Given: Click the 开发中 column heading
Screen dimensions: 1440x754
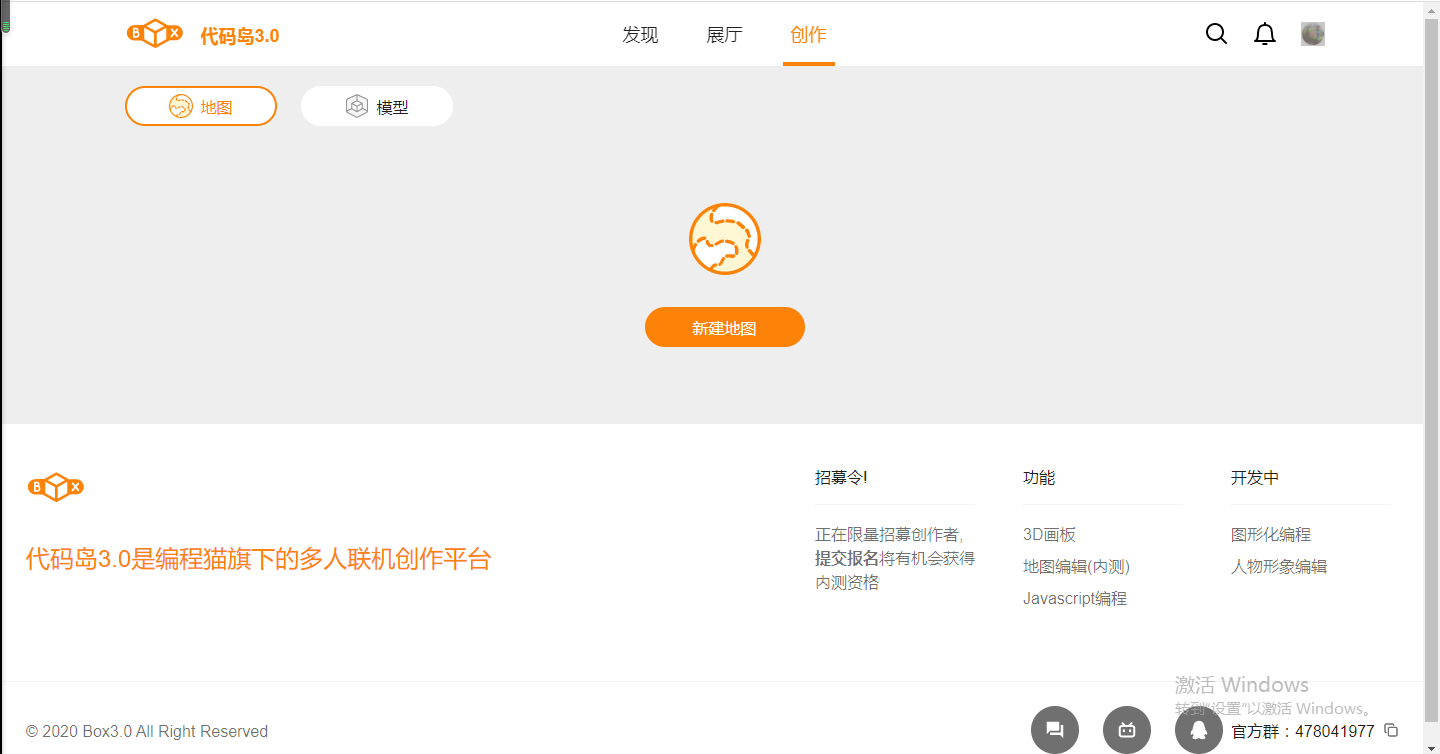Looking at the screenshot, I should pyautogui.click(x=1255, y=478).
